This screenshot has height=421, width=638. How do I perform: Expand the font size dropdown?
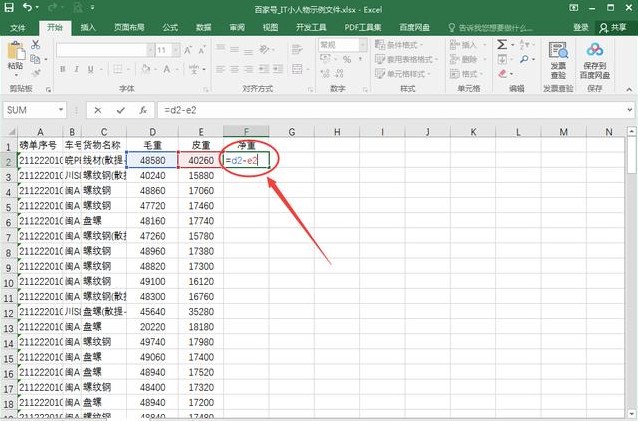point(175,48)
